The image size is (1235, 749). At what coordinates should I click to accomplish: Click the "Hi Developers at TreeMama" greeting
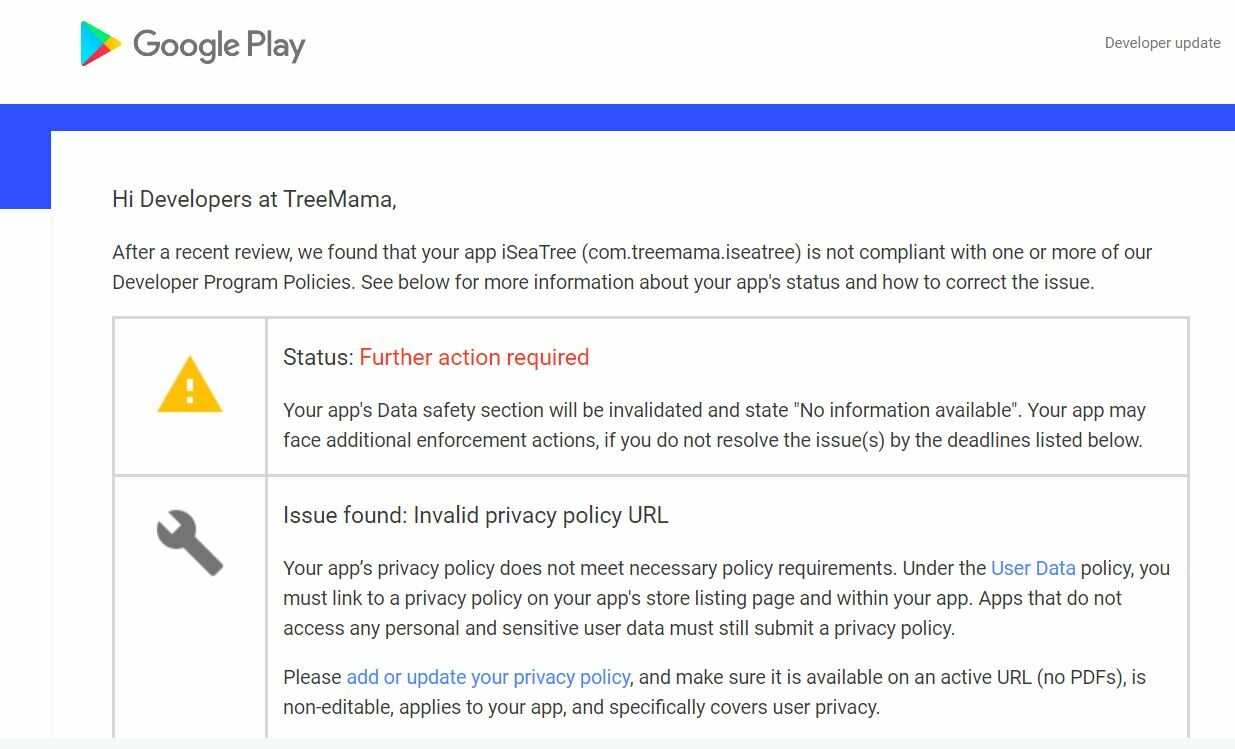[254, 199]
